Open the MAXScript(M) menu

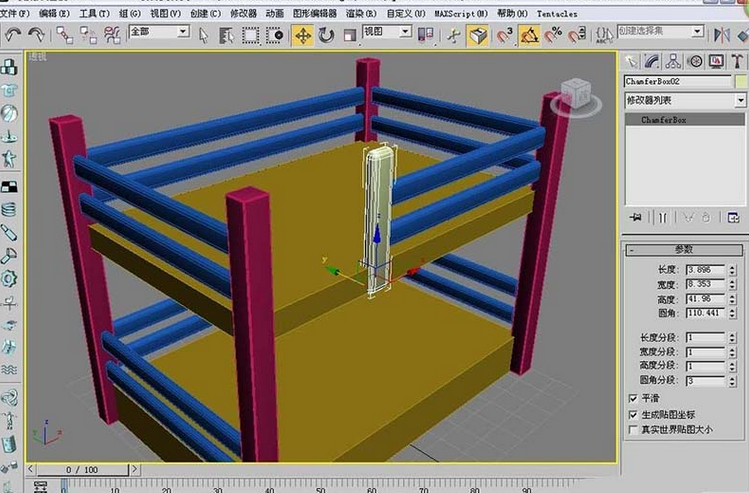[x=461, y=13]
